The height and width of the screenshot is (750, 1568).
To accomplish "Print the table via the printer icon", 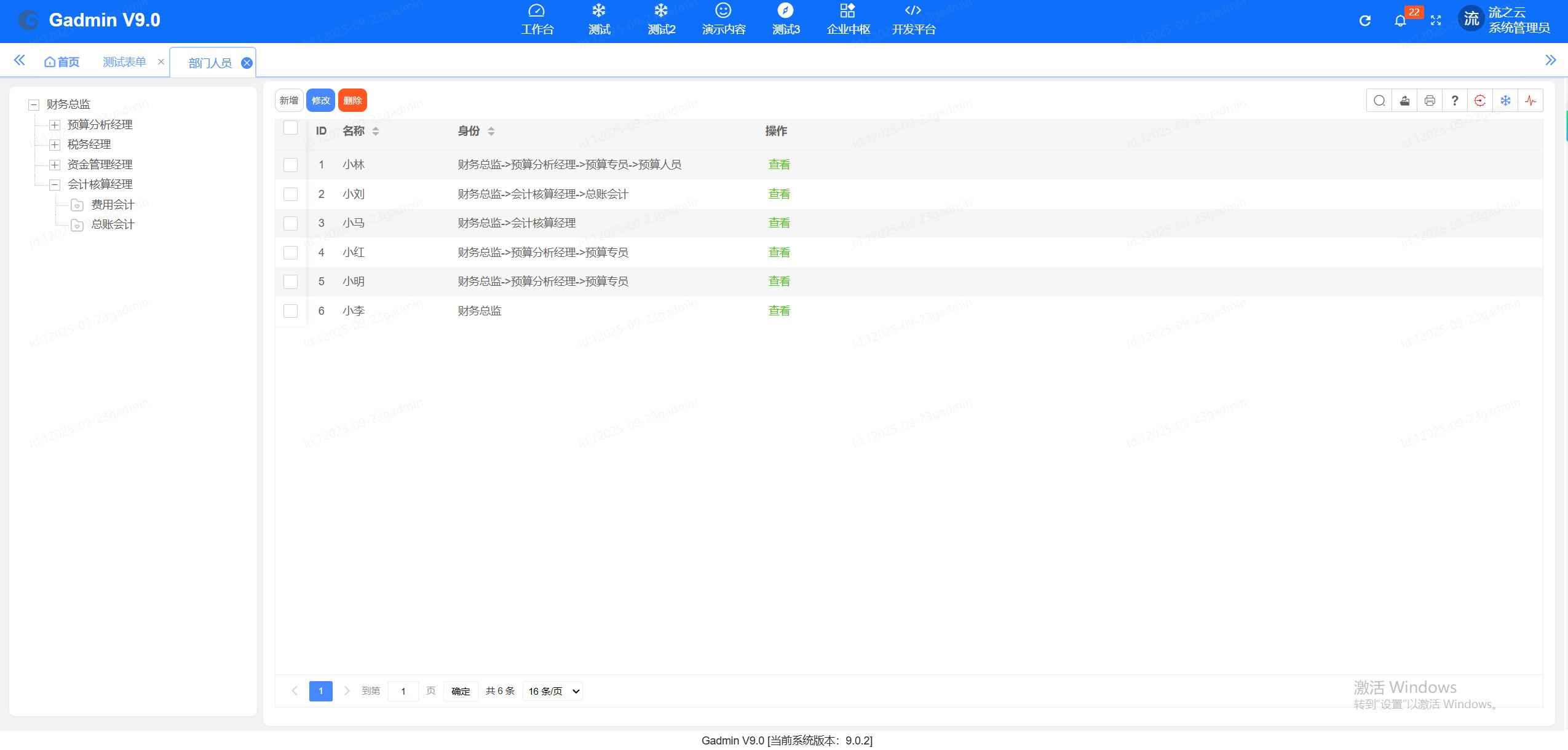I will click(x=1430, y=100).
